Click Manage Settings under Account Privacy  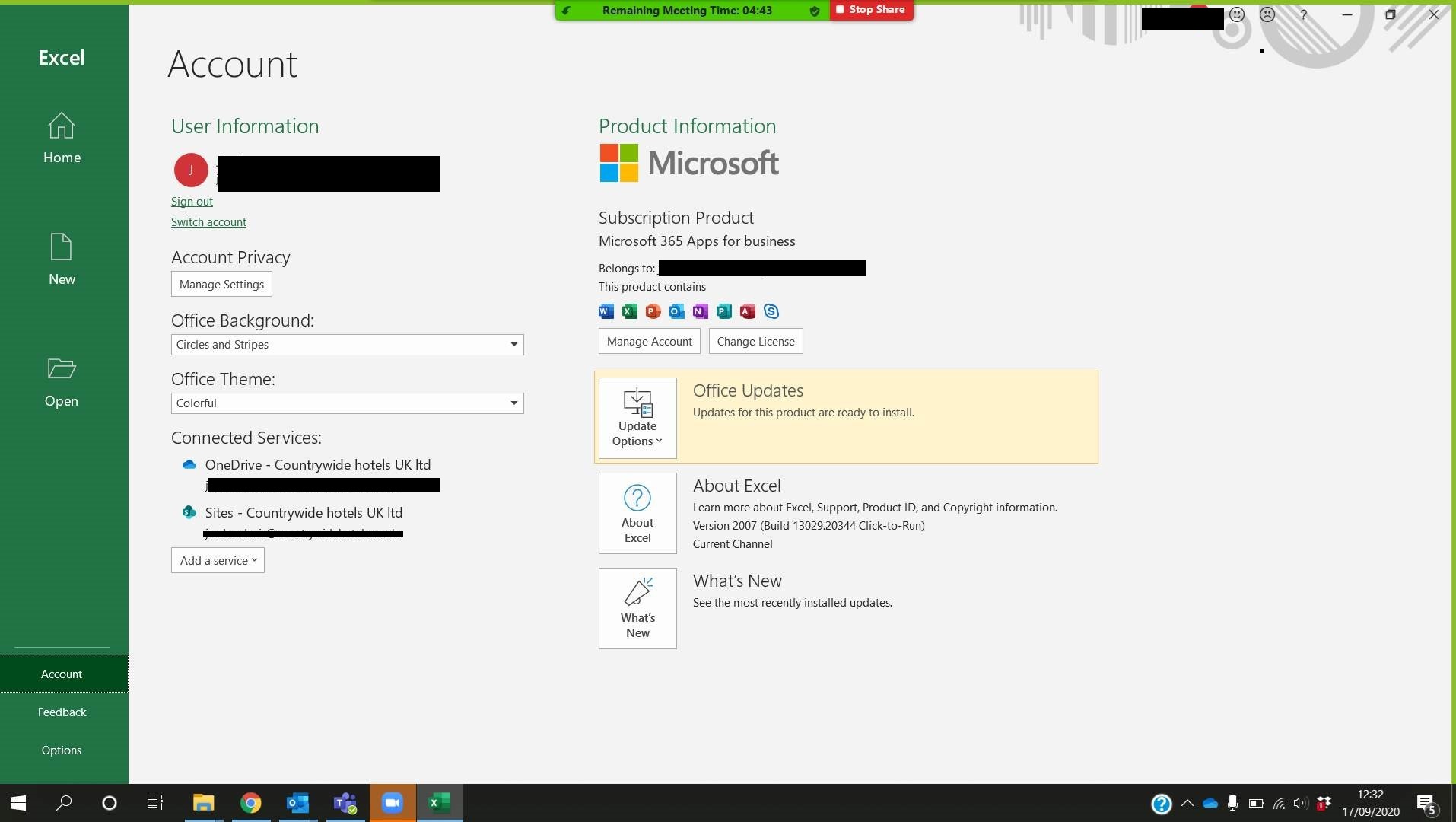click(x=221, y=285)
